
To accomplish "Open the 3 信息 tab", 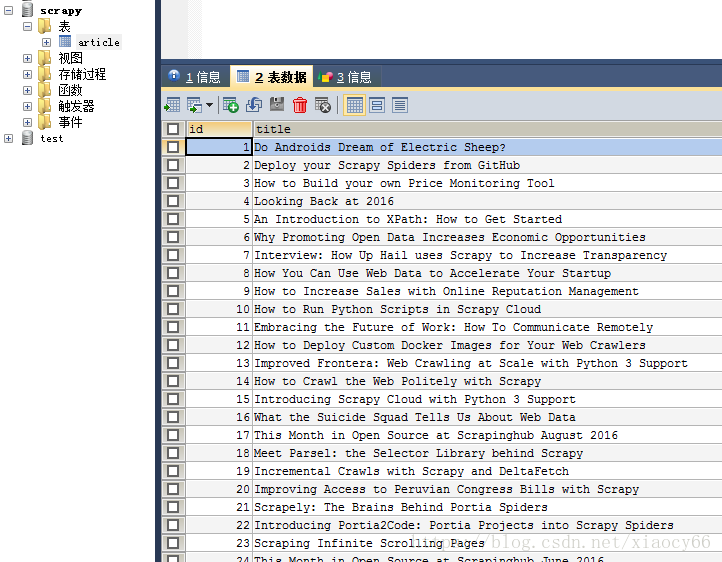I will pyautogui.click(x=345, y=76).
